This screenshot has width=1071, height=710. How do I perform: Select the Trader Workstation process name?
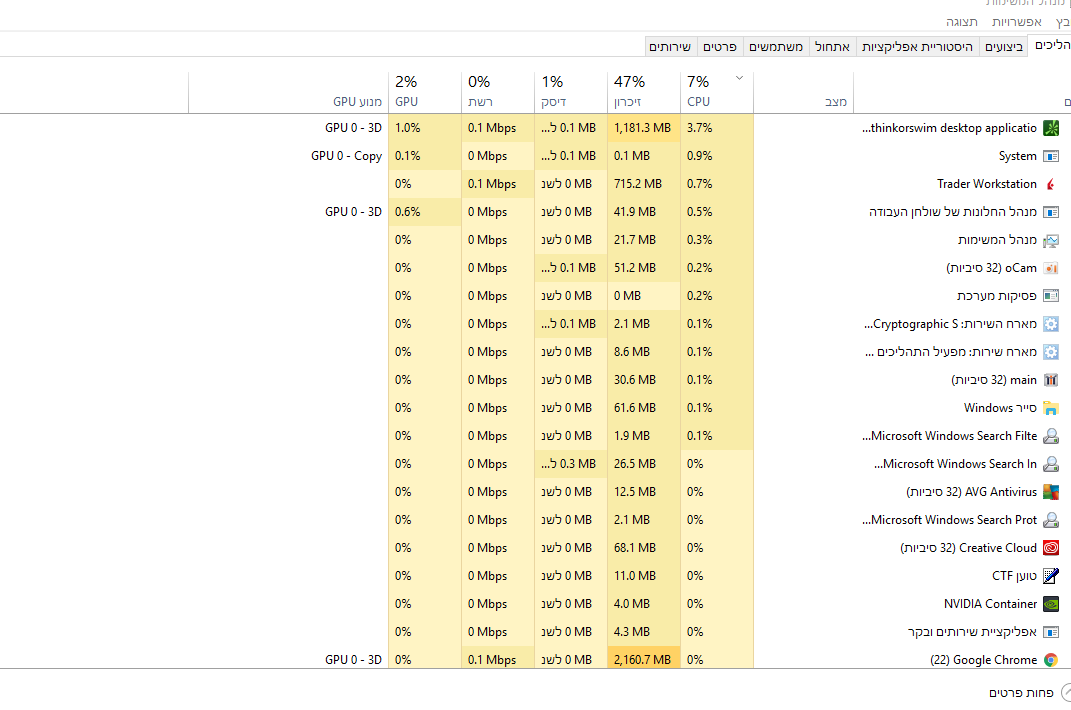(x=987, y=184)
